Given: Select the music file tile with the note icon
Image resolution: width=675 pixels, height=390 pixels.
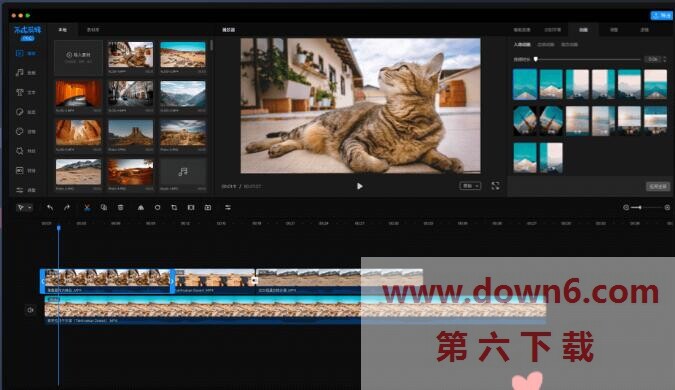Looking at the screenshot, I should (x=183, y=172).
